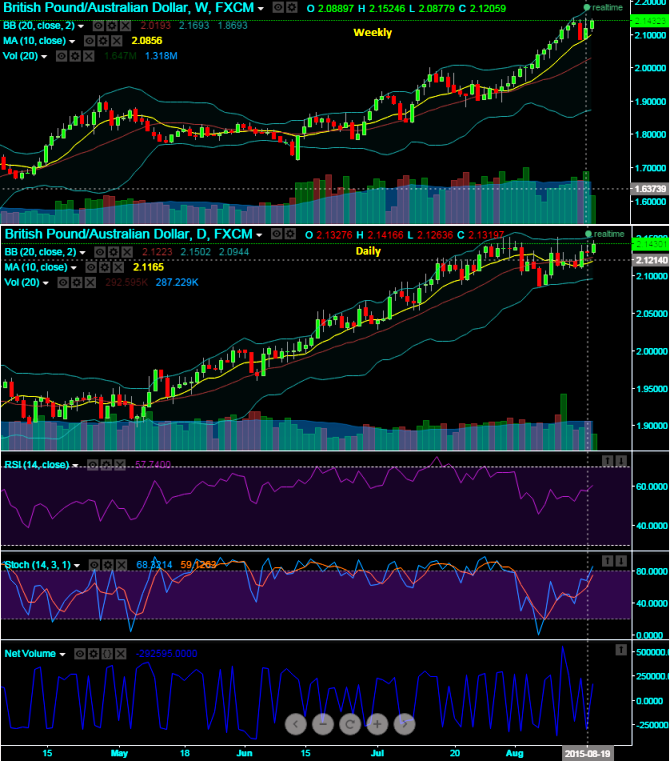
Task: Open settings gear for the daily GBP/AUD chart
Action: click(290, 234)
